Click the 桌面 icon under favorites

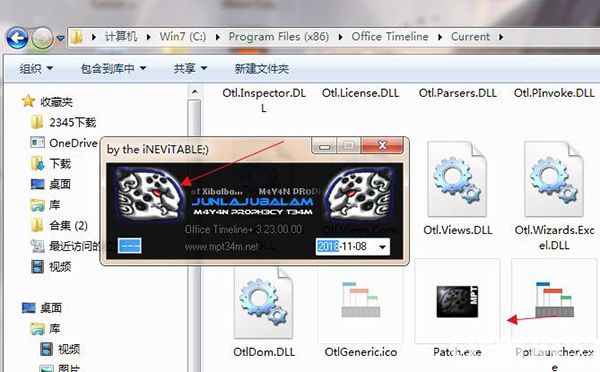click(38, 184)
